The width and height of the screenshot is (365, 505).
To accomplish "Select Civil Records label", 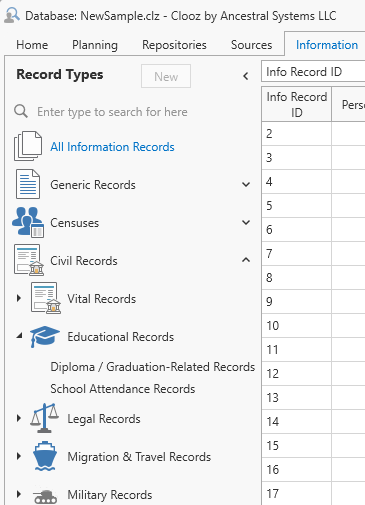I will pos(84,261).
